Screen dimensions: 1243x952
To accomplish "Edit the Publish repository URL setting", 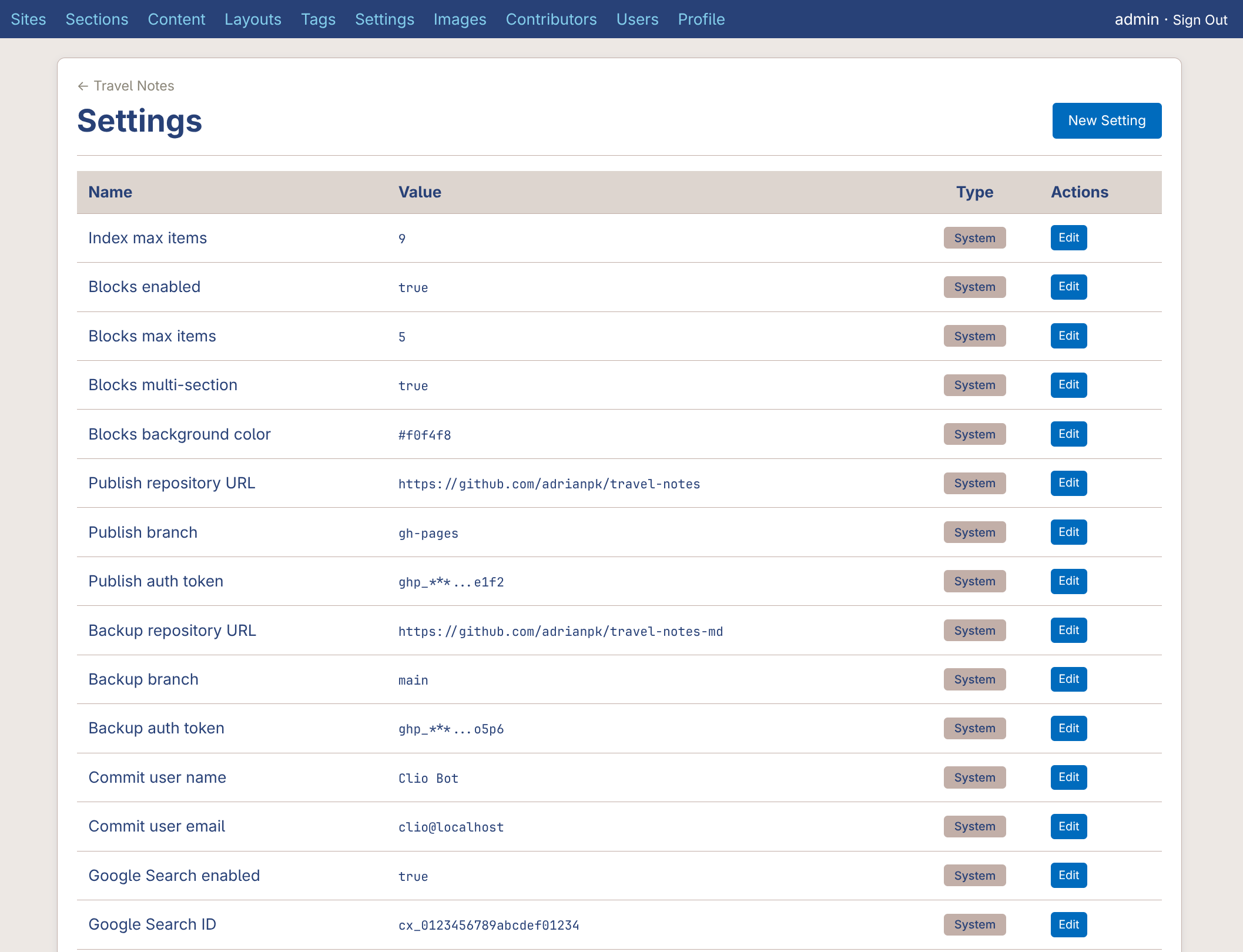I will tap(1068, 483).
